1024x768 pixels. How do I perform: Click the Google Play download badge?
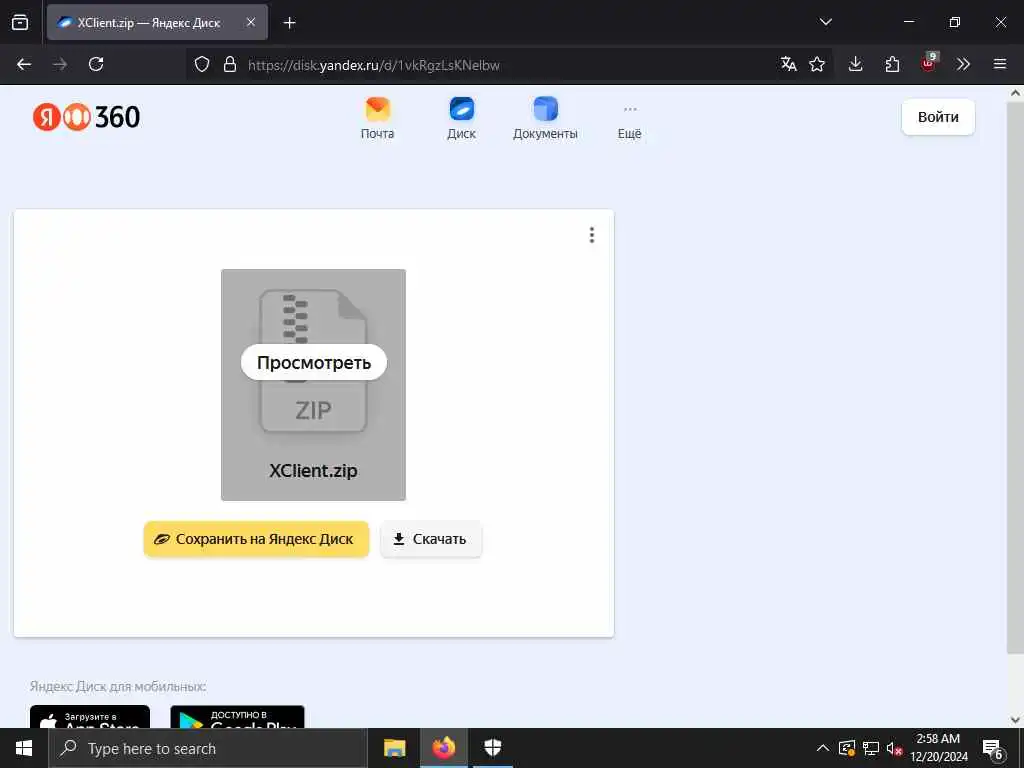237,717
